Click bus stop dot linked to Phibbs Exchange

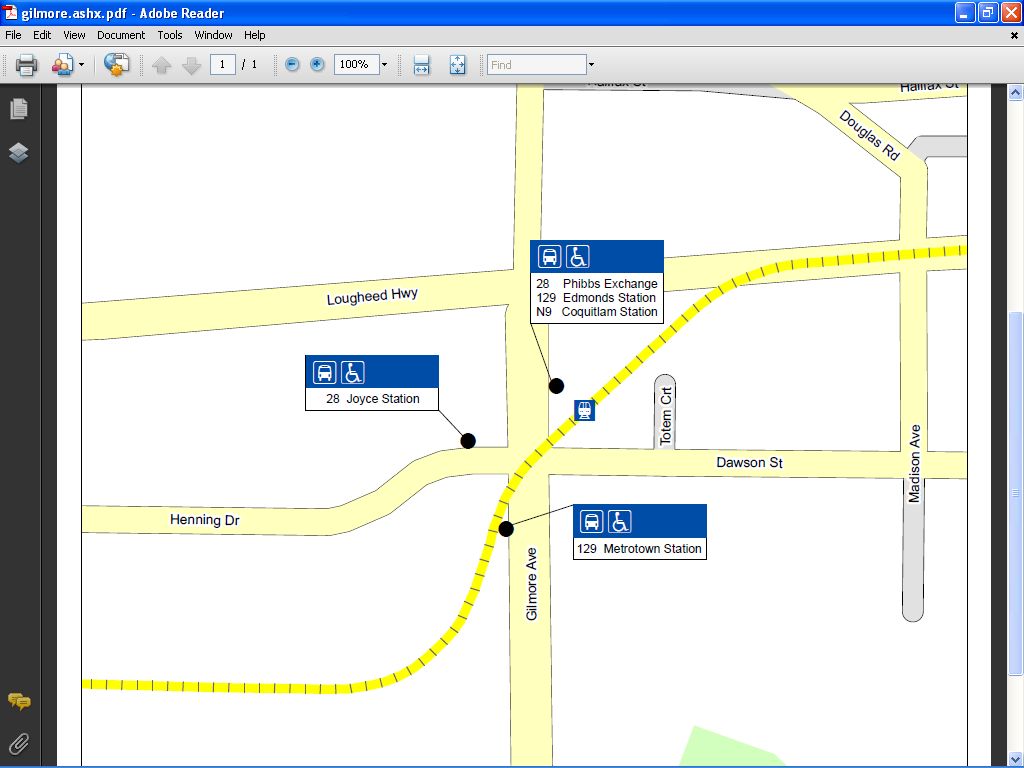click(556, 386)
